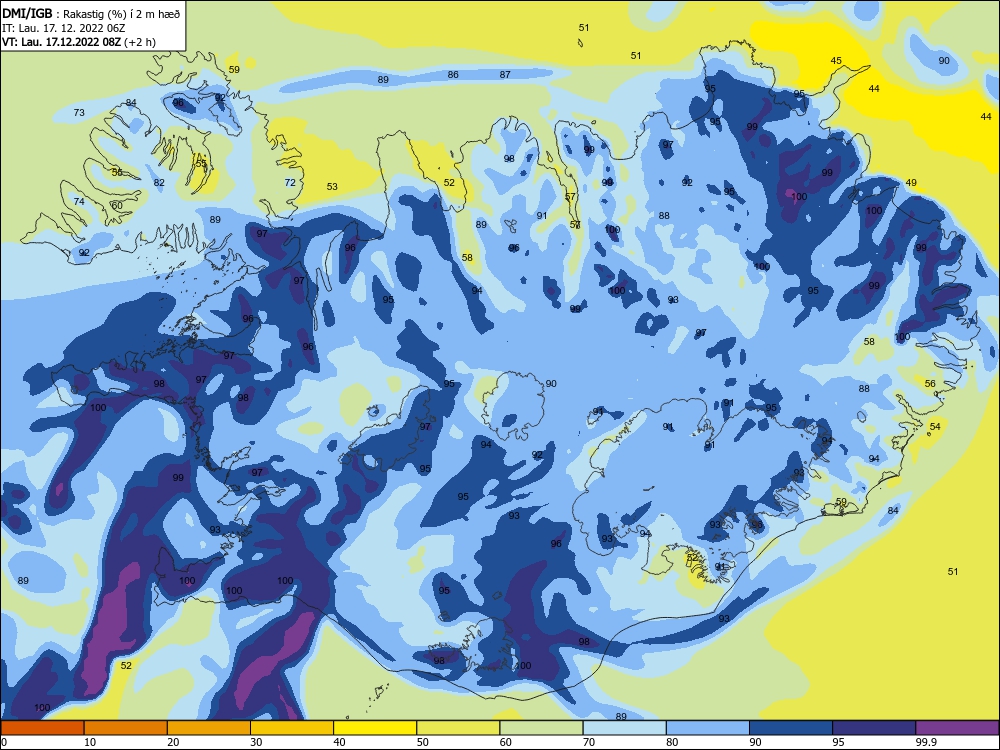Click the legend tick label '10'
Image resolution: width=1000 pixels, height=750 pixels.
click(x=90, y=742)
